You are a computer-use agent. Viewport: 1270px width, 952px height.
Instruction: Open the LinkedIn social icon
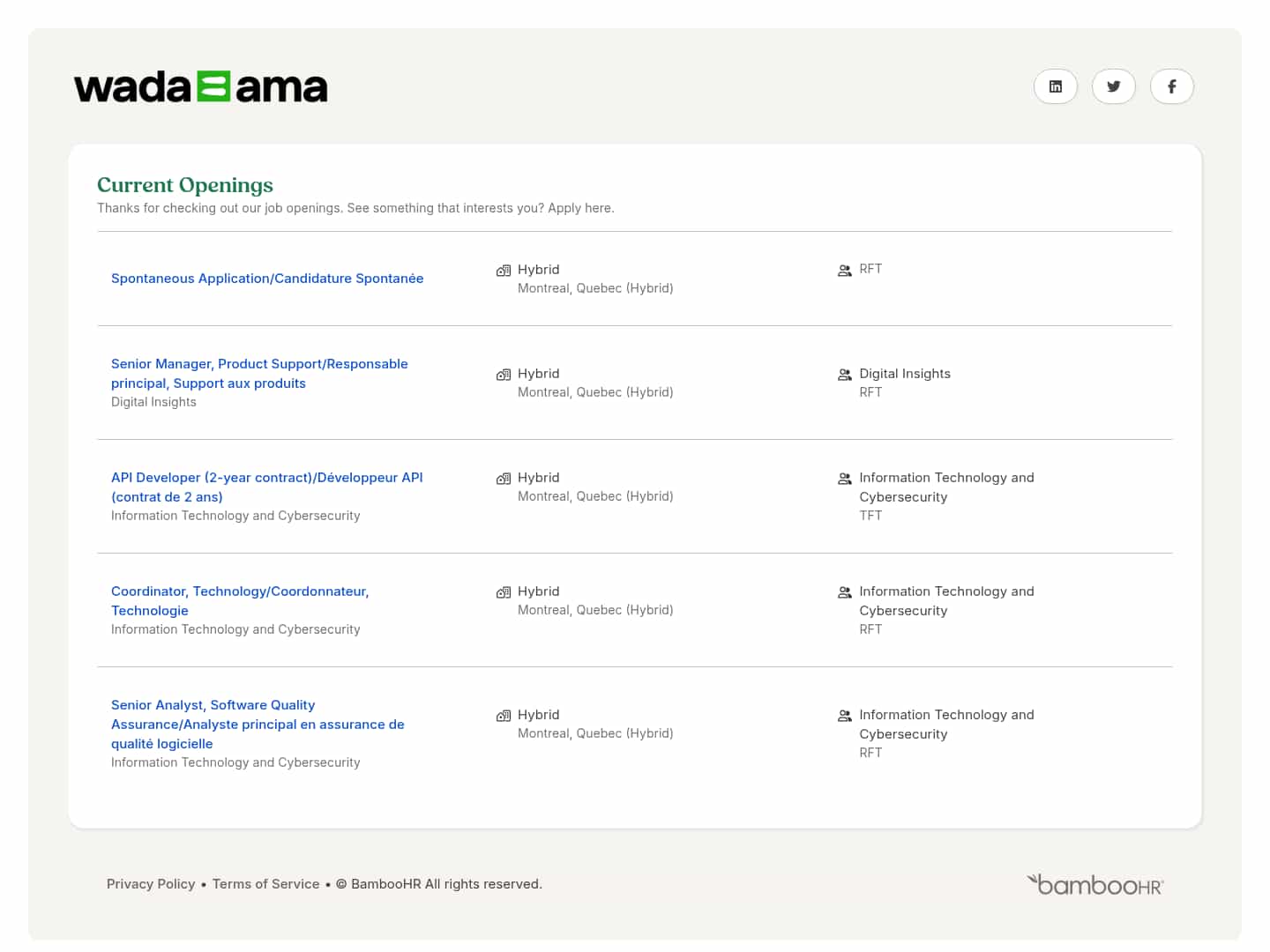[x=1056, y=86]
